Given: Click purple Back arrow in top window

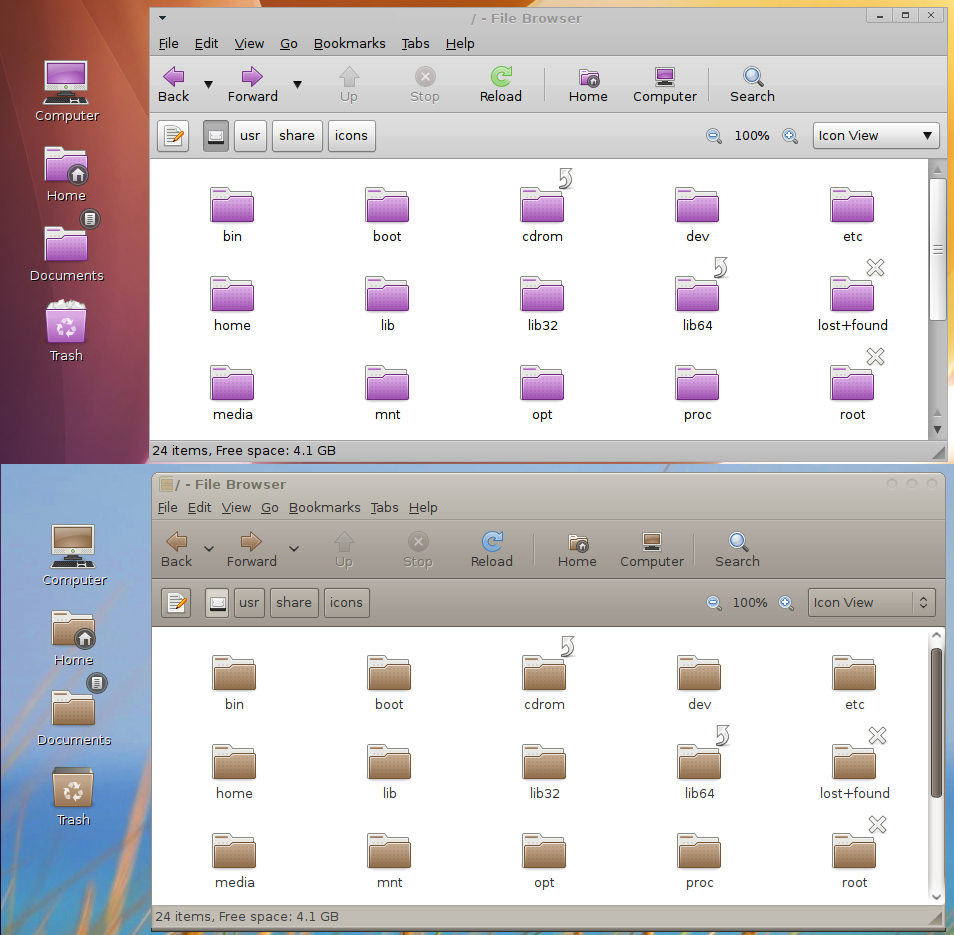Looking at the screenshot, I should tap(173, 77).
